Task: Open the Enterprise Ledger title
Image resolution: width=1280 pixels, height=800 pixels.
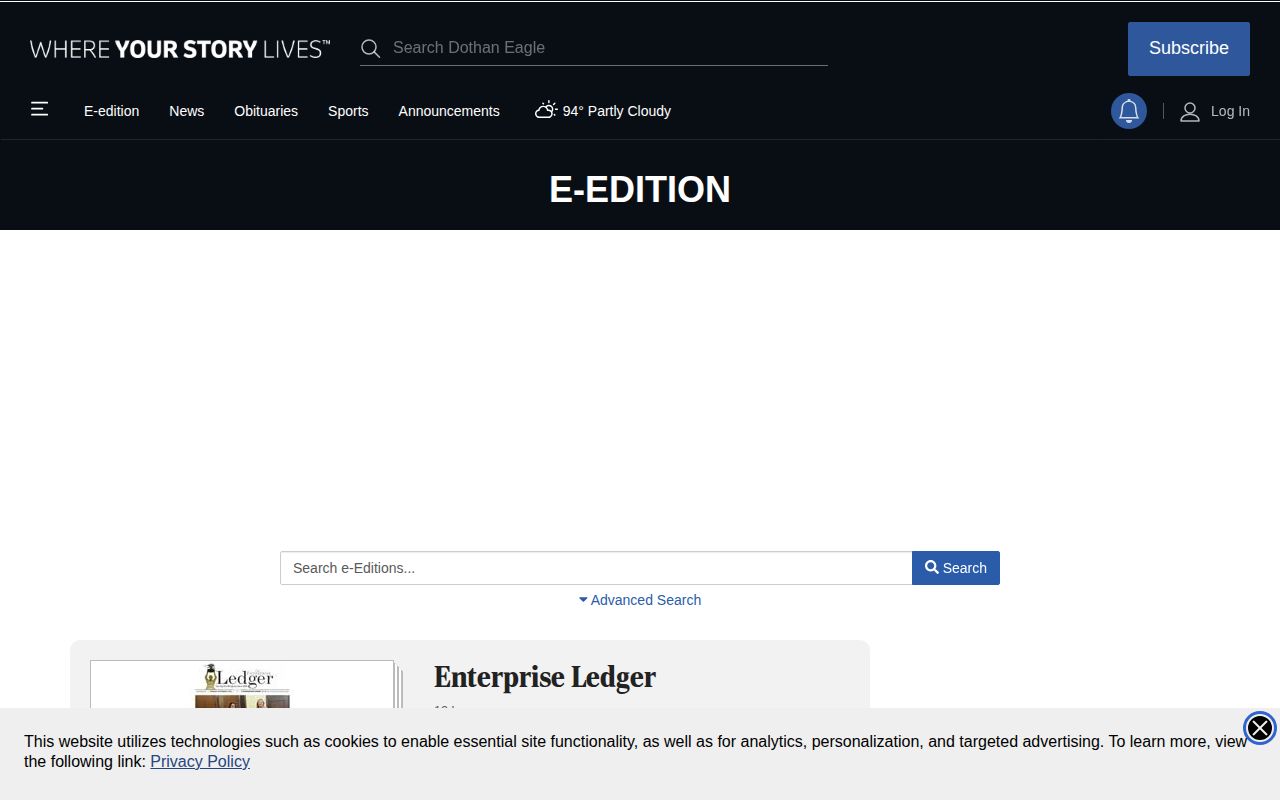Action: (545, 677)
